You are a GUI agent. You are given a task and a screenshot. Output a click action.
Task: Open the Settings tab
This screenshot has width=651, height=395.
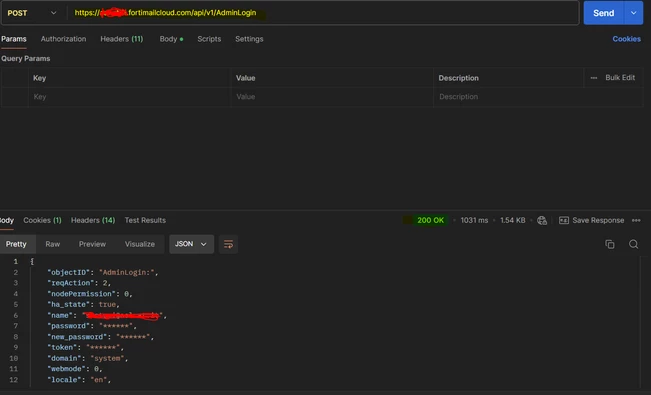(249, 39)
